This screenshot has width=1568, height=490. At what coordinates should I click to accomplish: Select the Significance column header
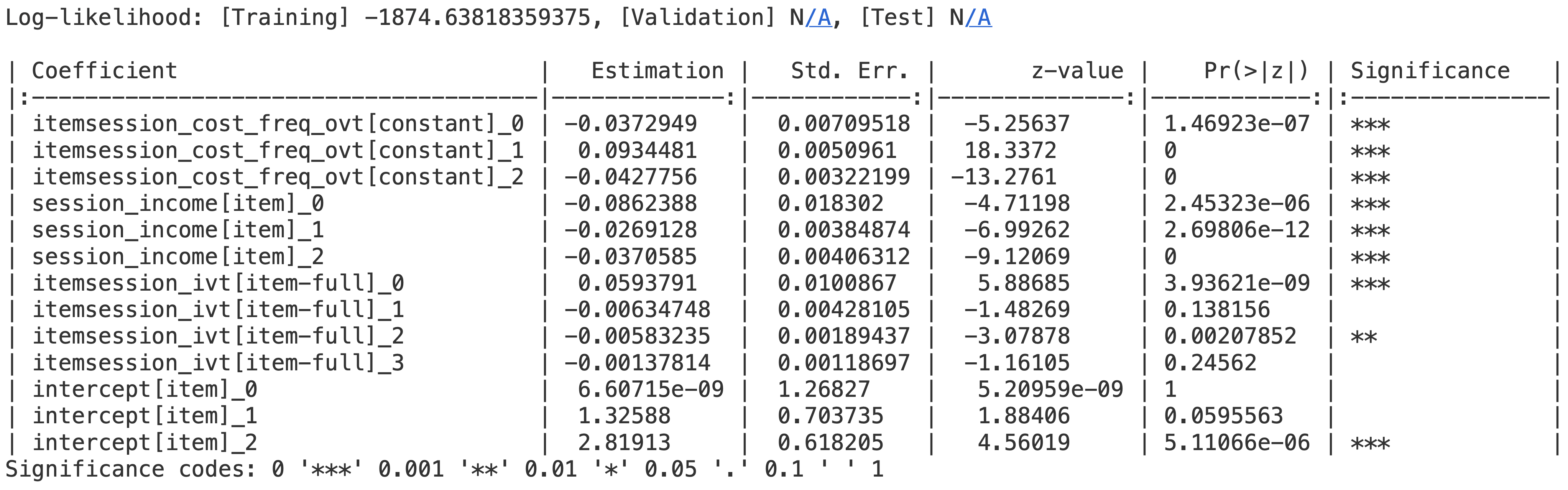point(1430,71)
